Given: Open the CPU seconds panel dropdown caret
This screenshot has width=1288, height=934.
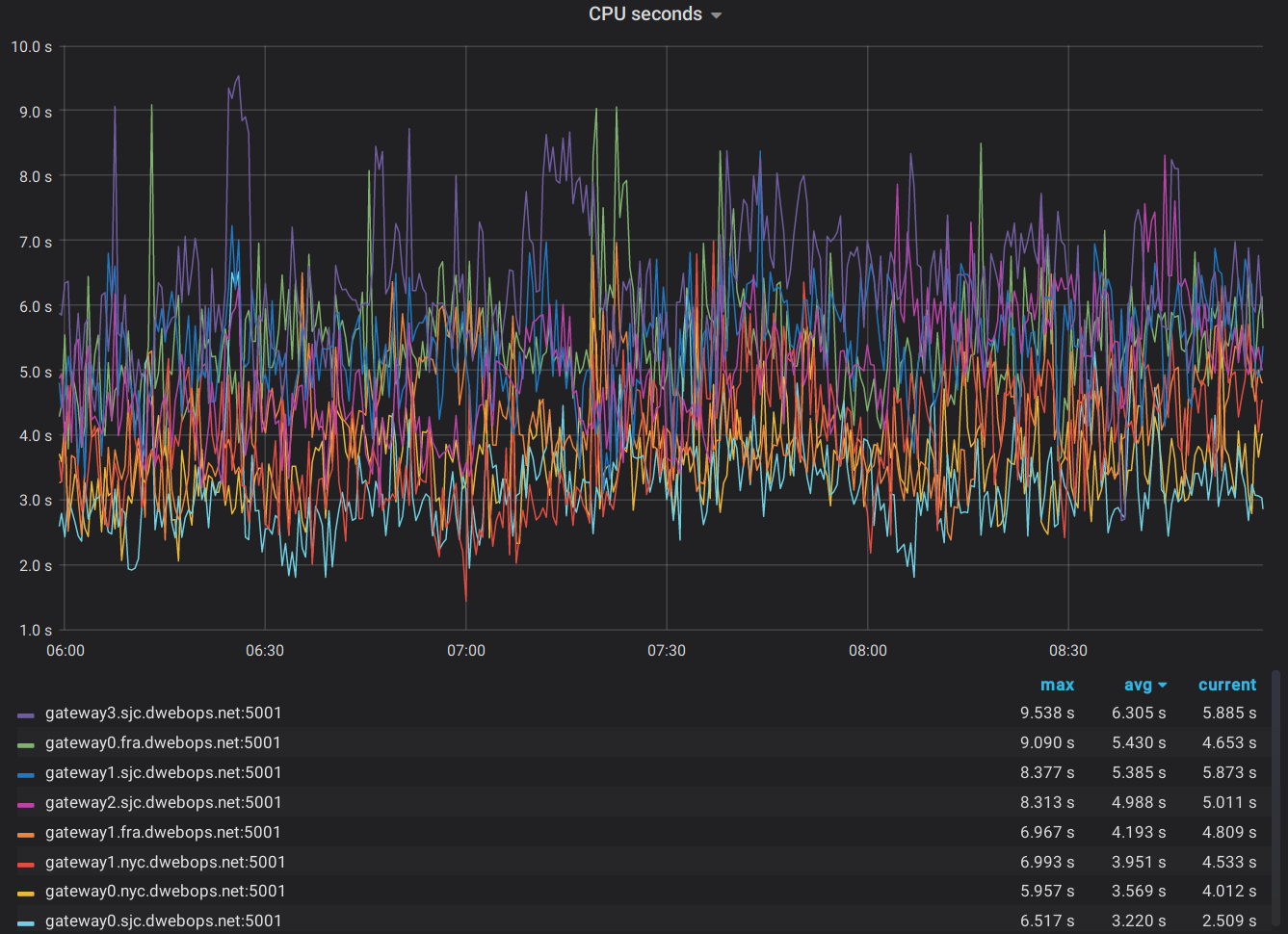Looking at the screenshot, I should click(715, 14).
